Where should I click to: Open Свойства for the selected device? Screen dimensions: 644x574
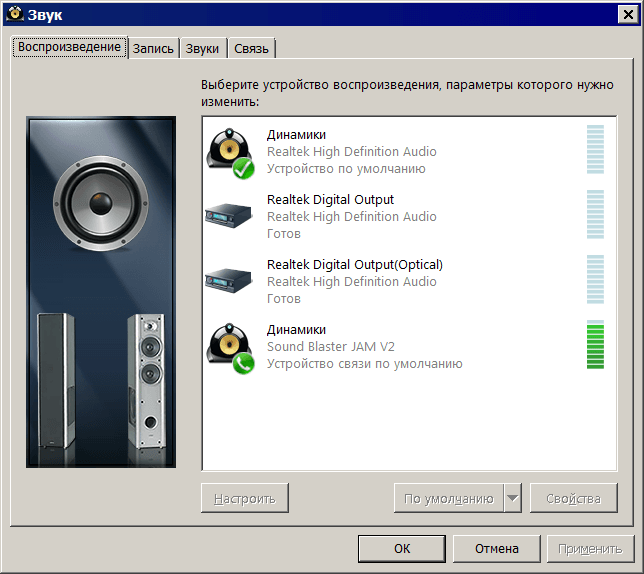573,498
